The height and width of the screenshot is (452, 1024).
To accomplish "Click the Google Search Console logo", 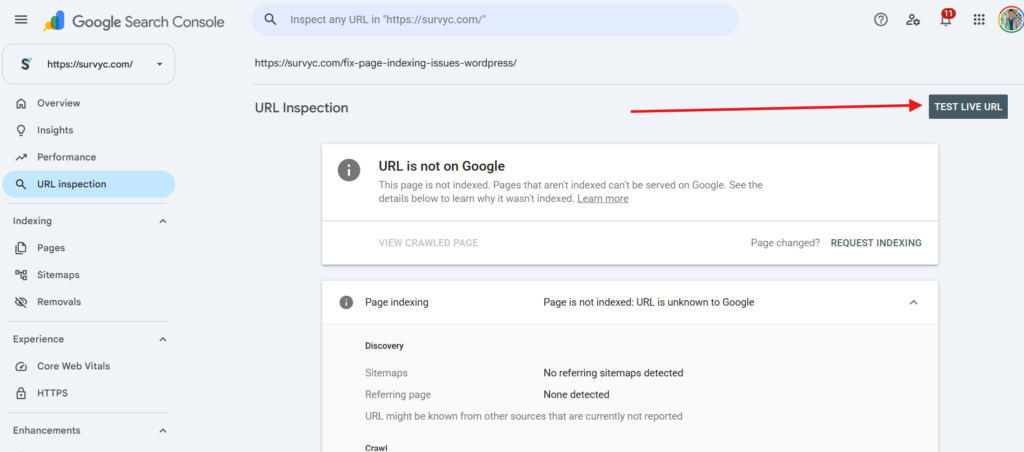I will [x=134, y=22].
